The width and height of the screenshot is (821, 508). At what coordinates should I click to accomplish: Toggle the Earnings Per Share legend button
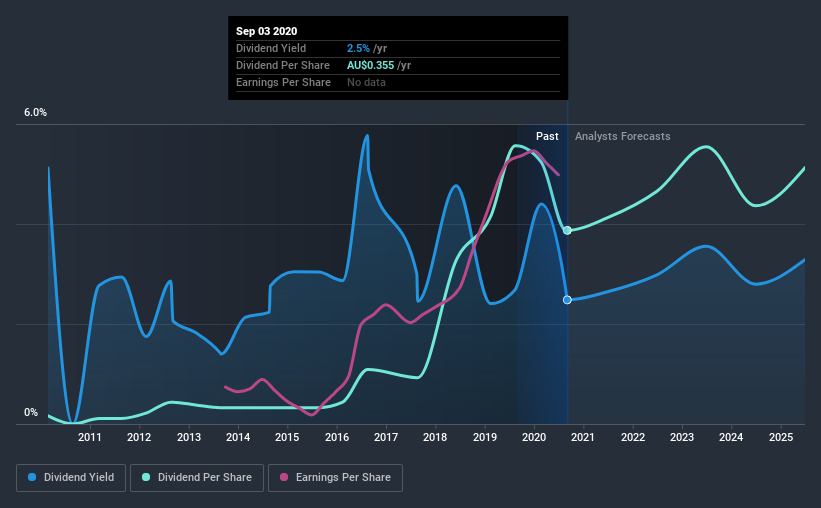click(335, 478)
